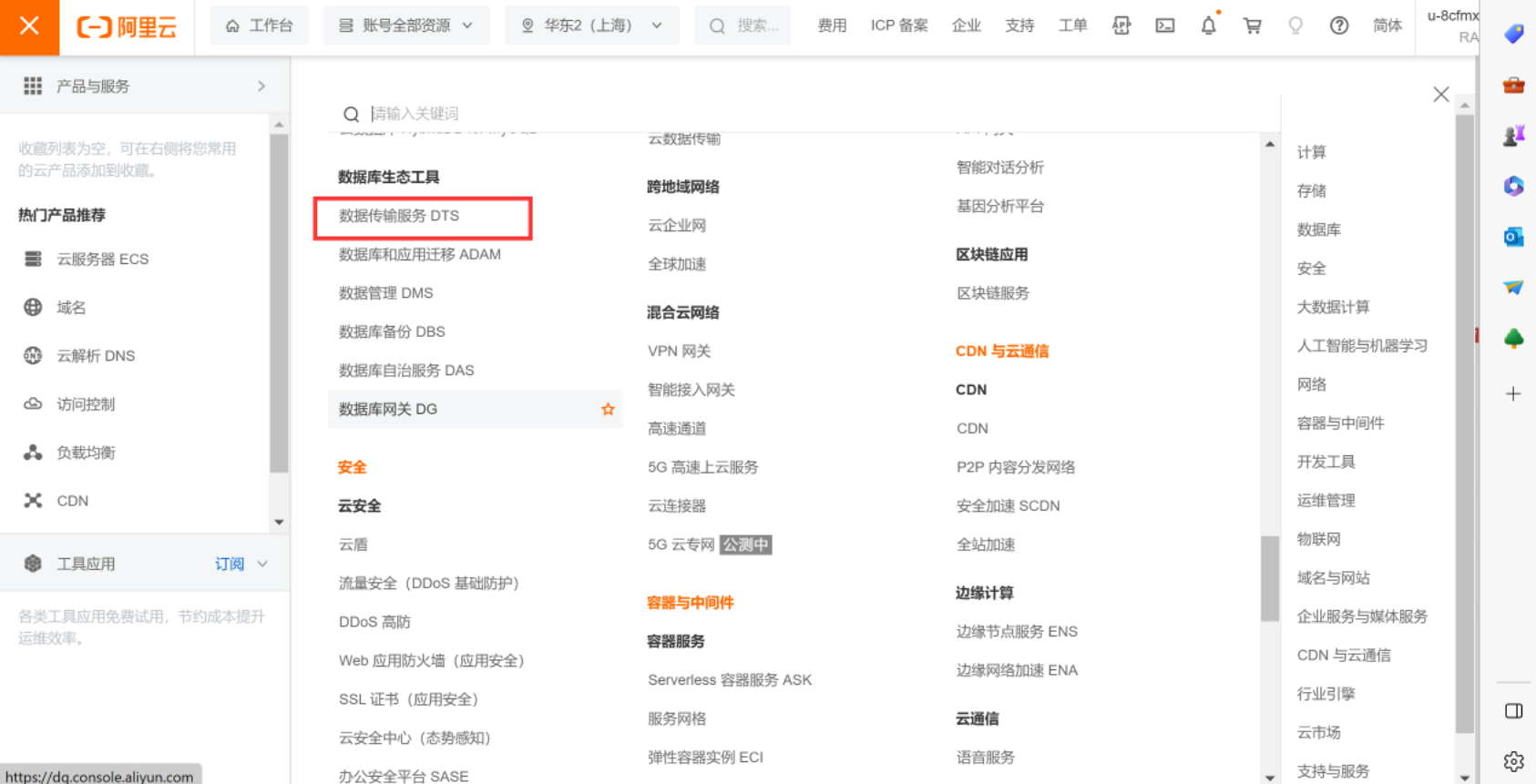Open Serverless 容器服务 ASK
This screenshot has width=1536, height=784.
pyautogui.click(x=730, y=679)
